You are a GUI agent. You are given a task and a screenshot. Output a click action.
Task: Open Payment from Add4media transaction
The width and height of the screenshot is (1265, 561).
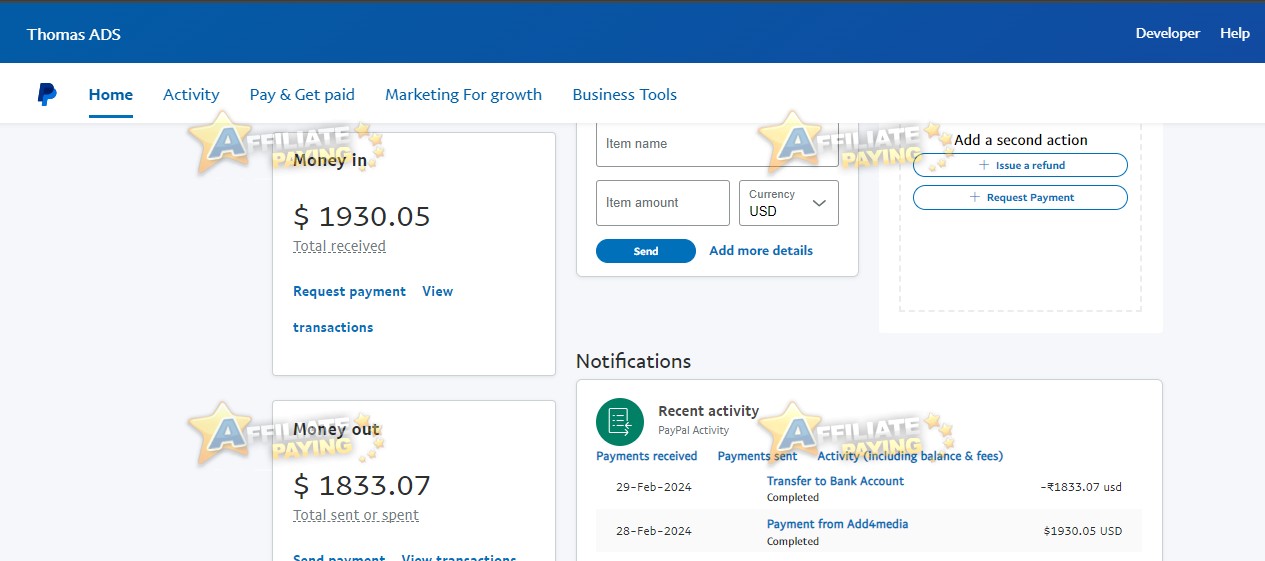[x=837, y=524]
